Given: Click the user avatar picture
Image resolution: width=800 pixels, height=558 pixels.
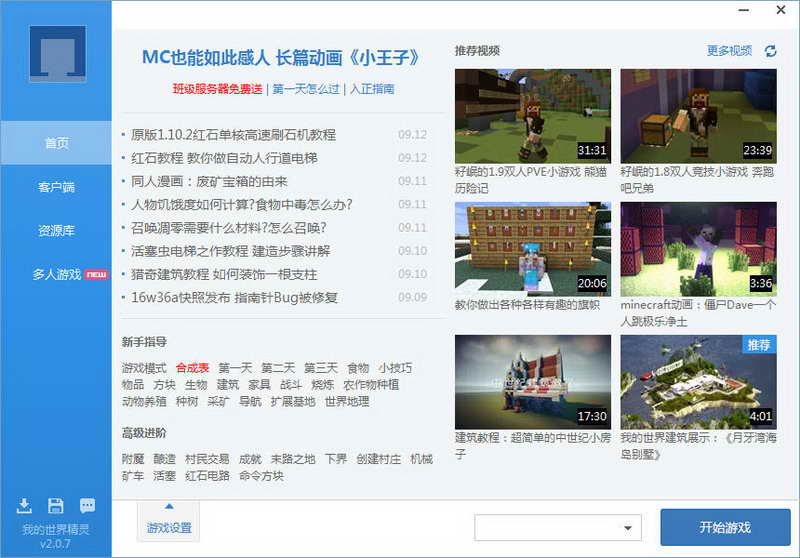Looking at the screenshot, I should click(58, 54).
